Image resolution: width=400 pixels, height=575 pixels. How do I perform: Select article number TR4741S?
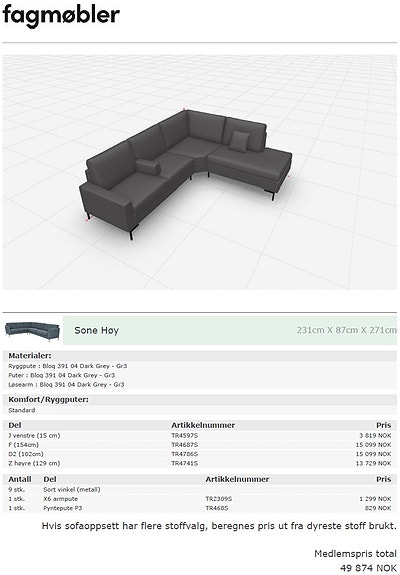pos(184,463)
